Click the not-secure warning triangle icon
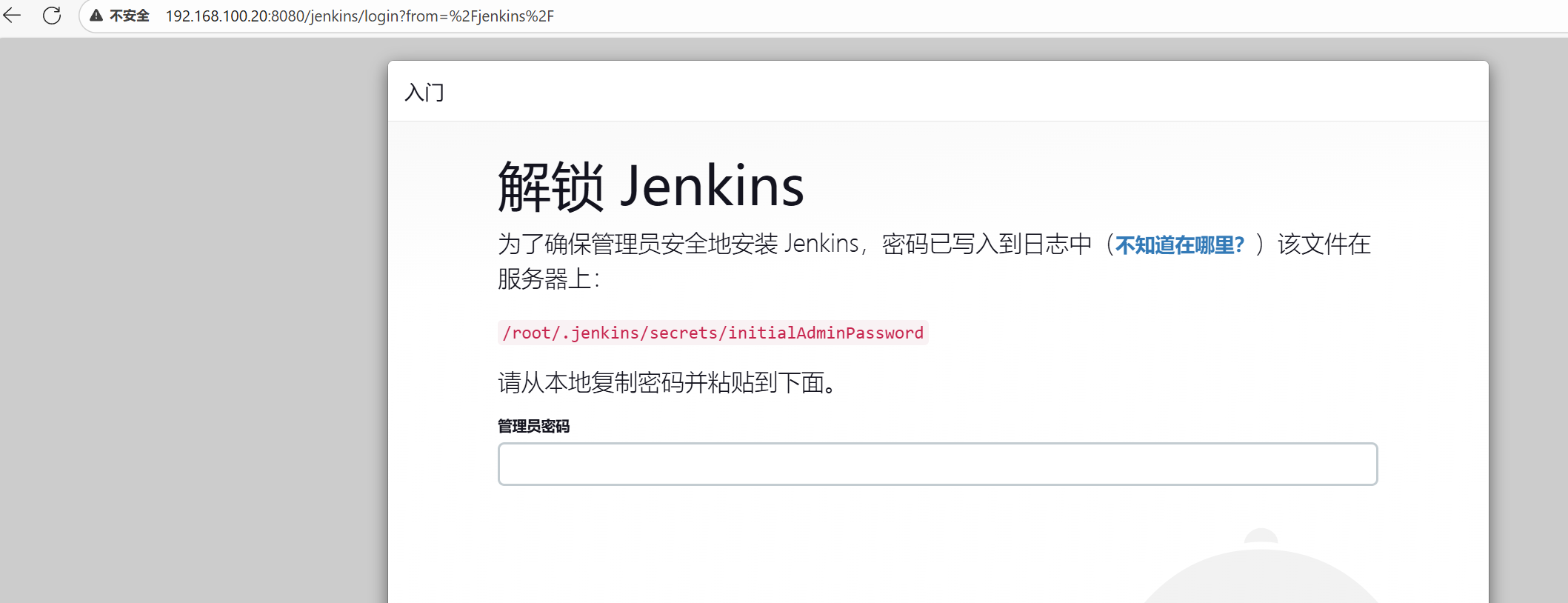The width and height of the screenshot is (1568, 603). (x=96, y=16)
